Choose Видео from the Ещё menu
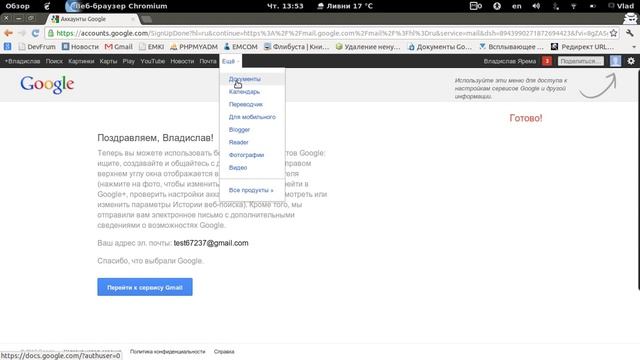 coord(252,167)
